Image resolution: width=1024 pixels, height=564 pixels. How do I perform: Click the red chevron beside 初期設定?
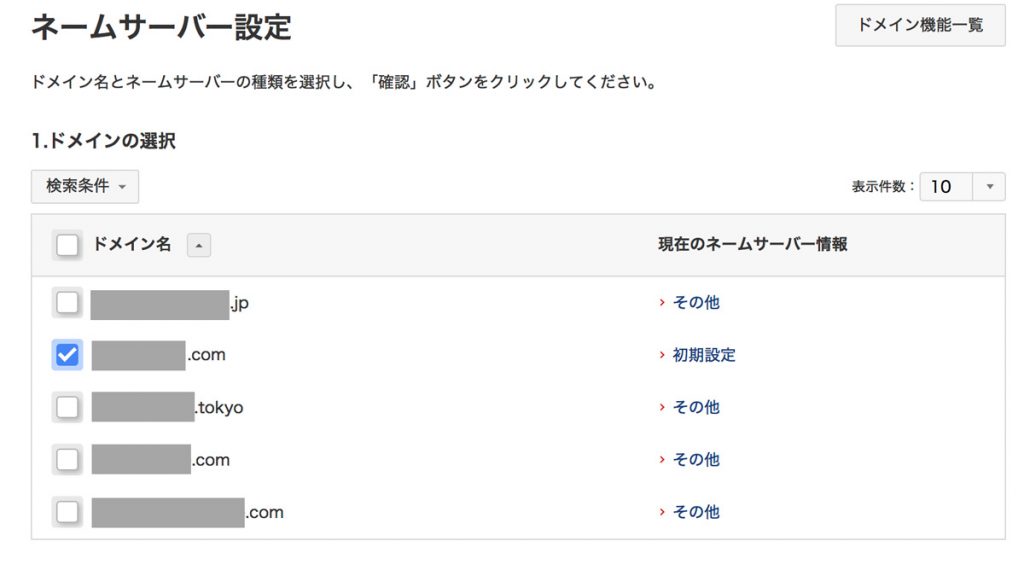point(662,355)
